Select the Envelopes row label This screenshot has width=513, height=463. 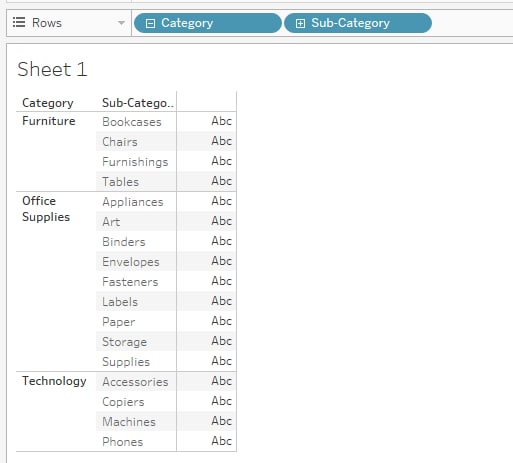pyautogui.click(x=131, y=262)
